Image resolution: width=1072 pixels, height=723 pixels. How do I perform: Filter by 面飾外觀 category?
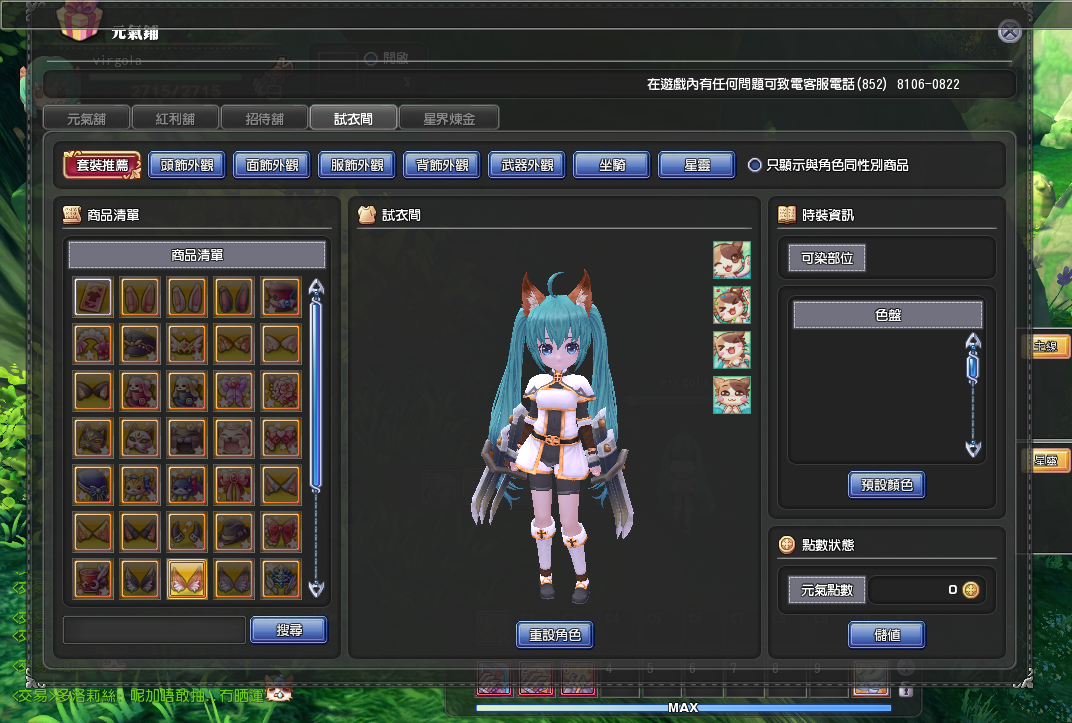coord(272,165)
